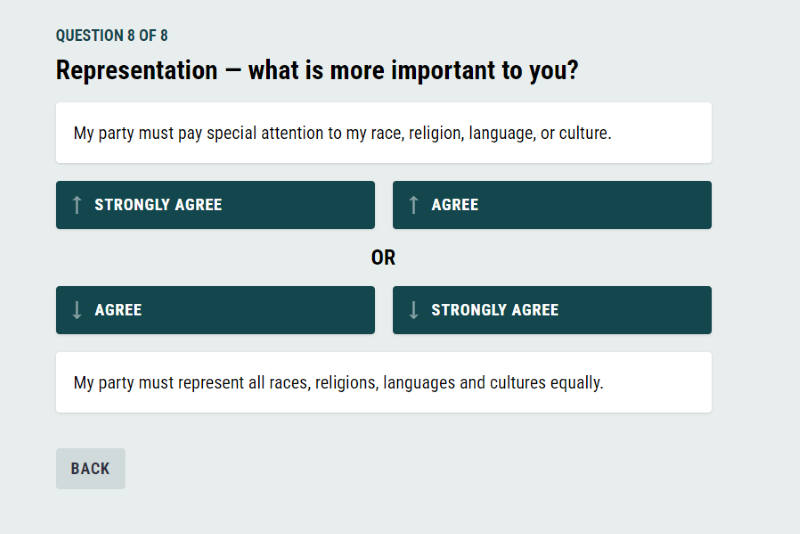Click the phrase "My party must pay"
Screen dimensions: 800x534
(138, 133)
